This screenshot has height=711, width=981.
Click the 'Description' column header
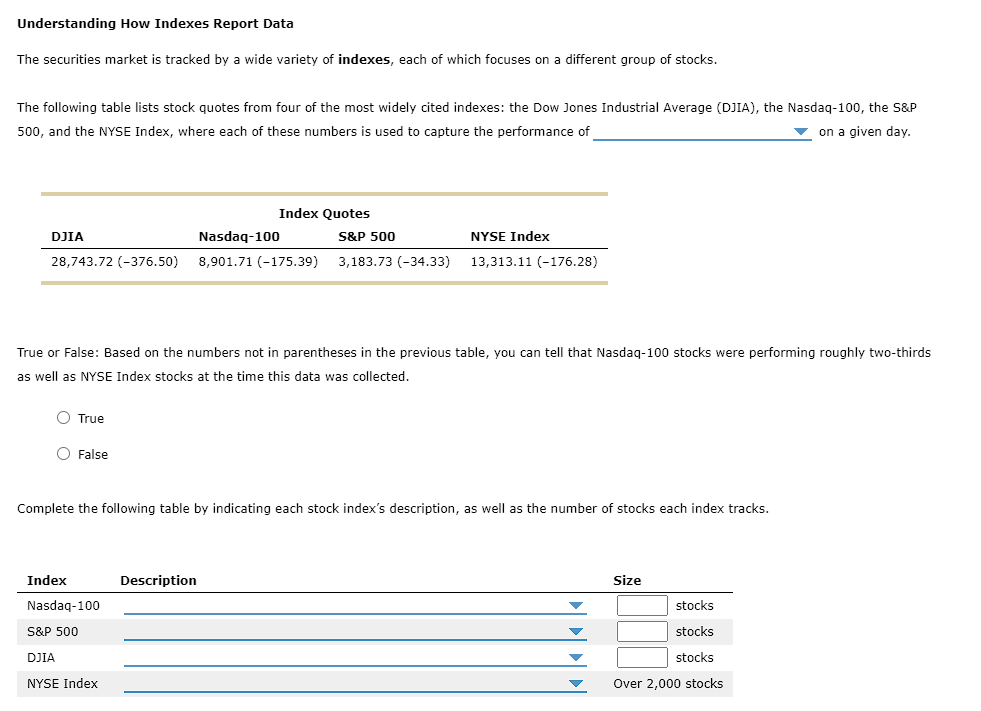[158, 580]
